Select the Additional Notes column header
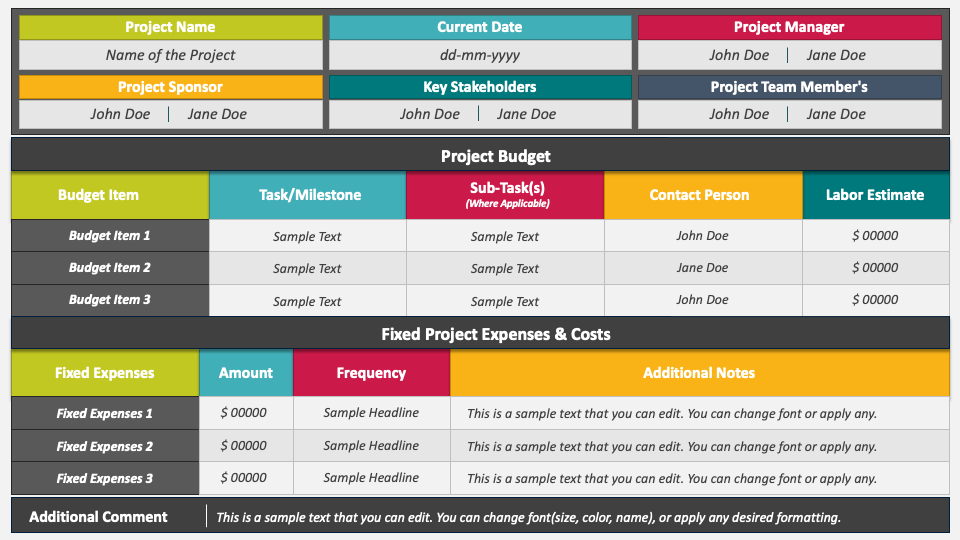This screenshot has height=540, width=960. click(x=699, y=373)
